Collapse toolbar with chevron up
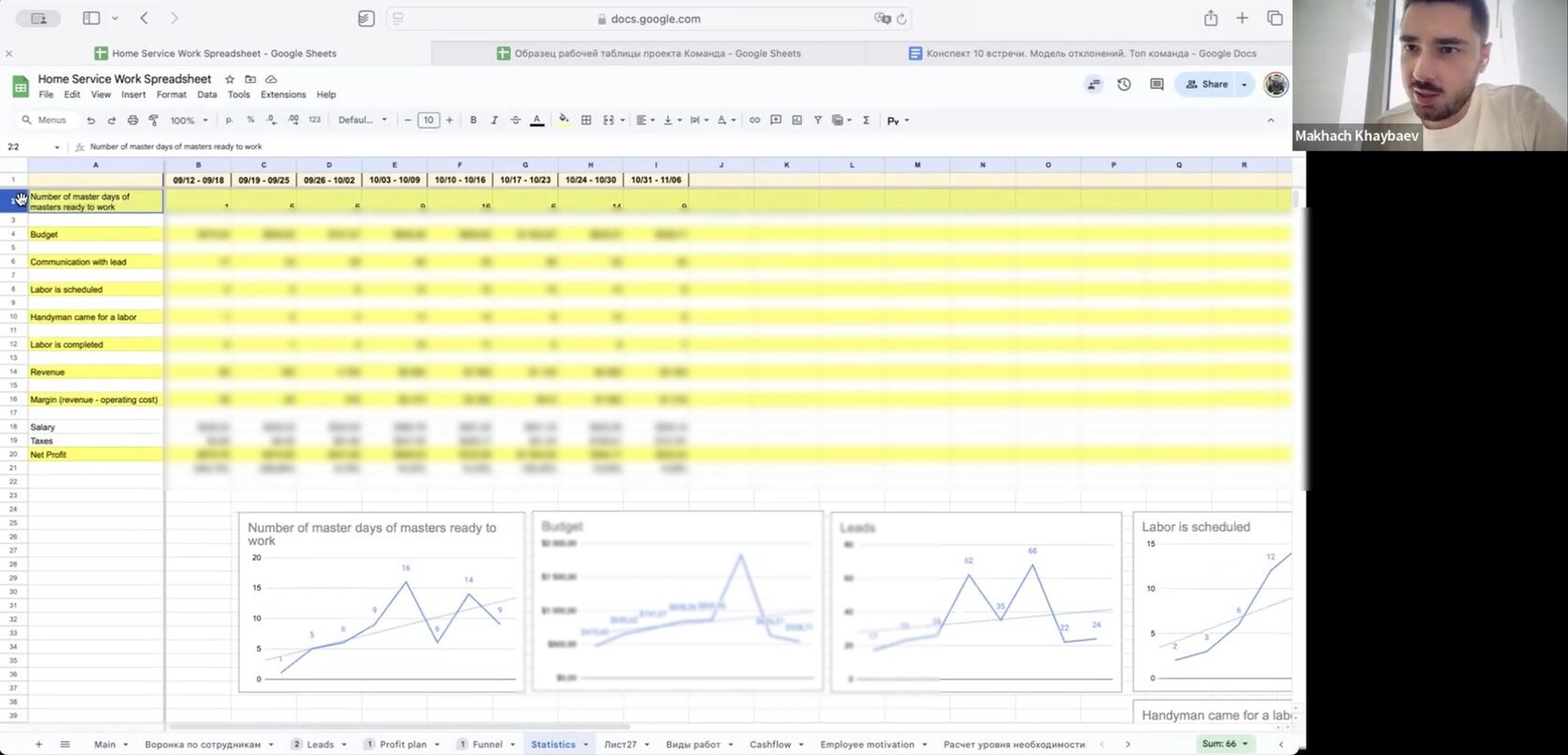The image size is (1568, 755). 1270,120
